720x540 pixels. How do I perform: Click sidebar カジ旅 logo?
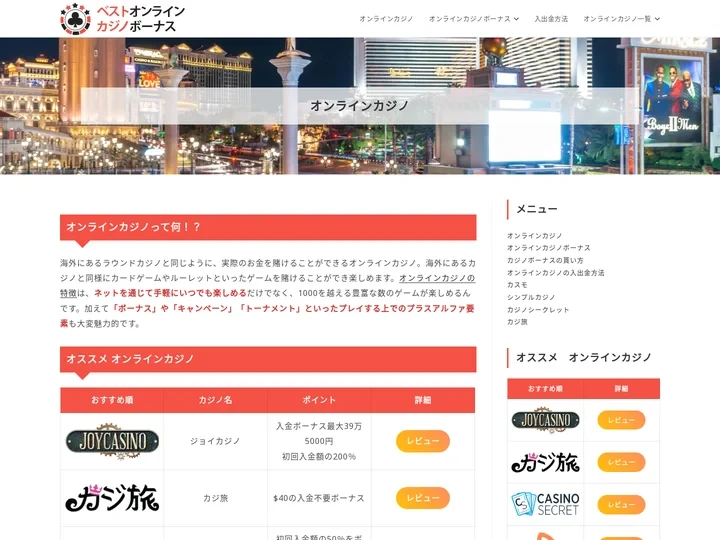[546, 462]
